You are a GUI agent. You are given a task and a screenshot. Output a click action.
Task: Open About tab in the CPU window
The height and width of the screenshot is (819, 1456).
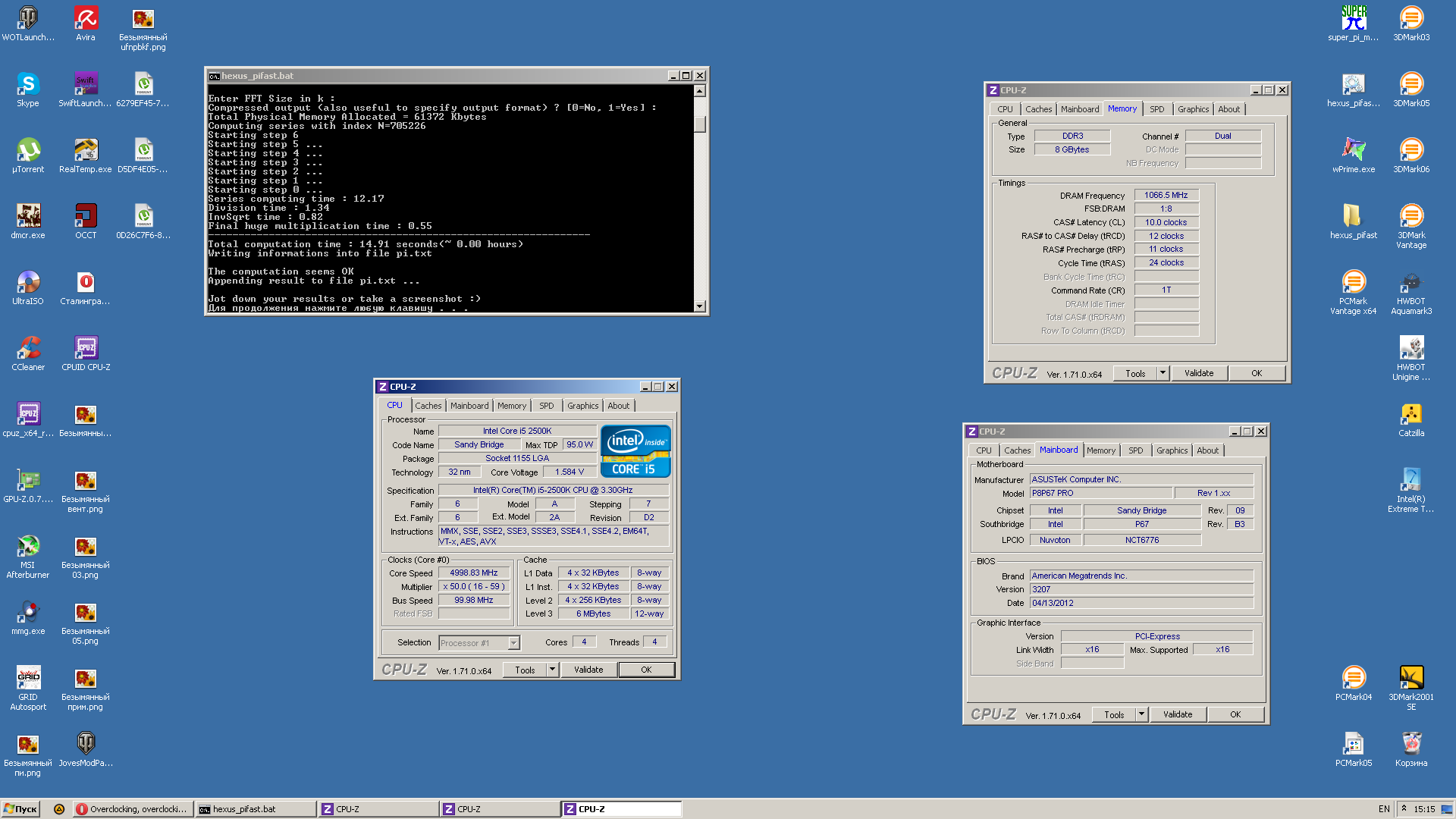point(618,406)
